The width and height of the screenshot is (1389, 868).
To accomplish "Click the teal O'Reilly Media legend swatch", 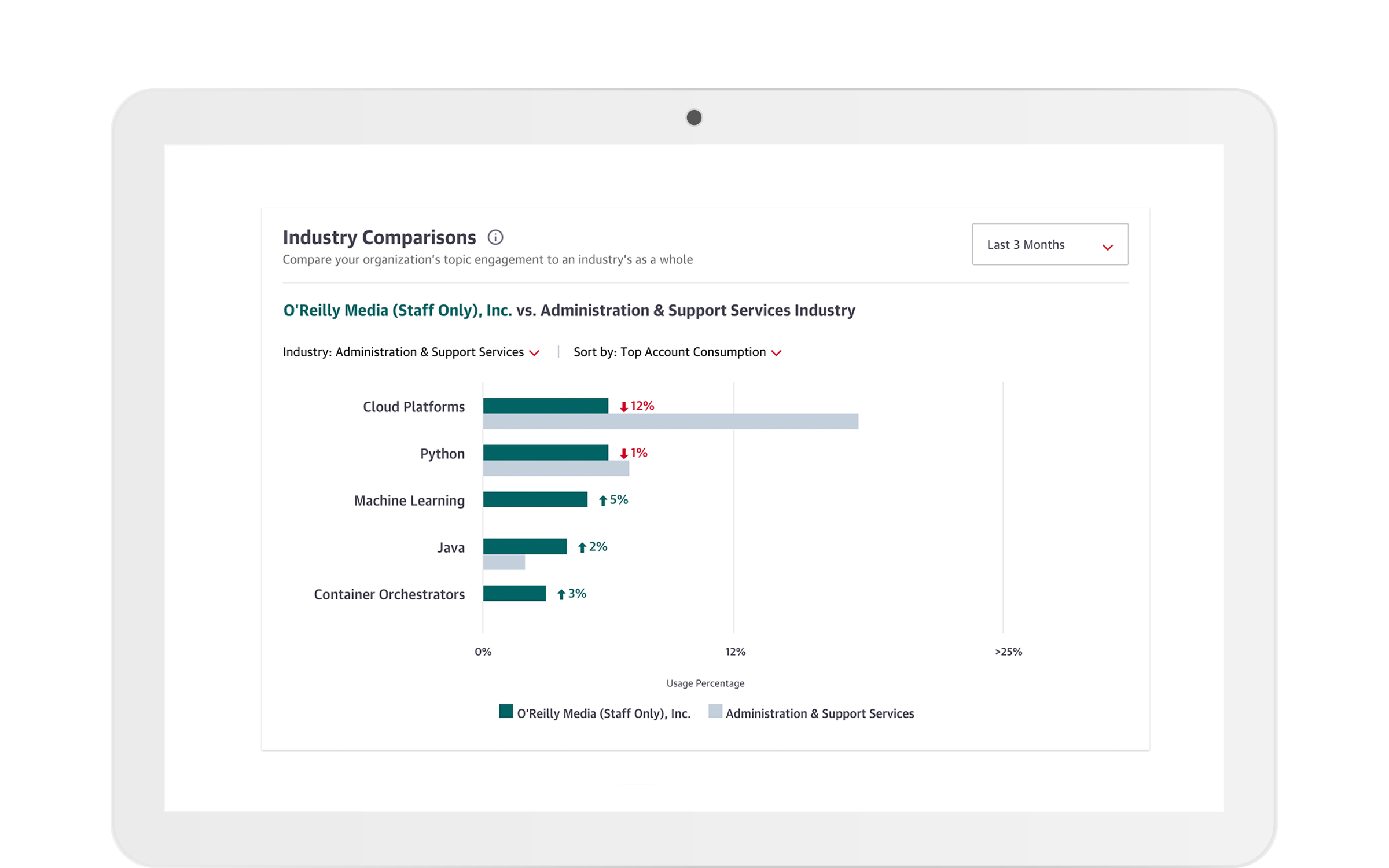I will [x=506, y=711].
